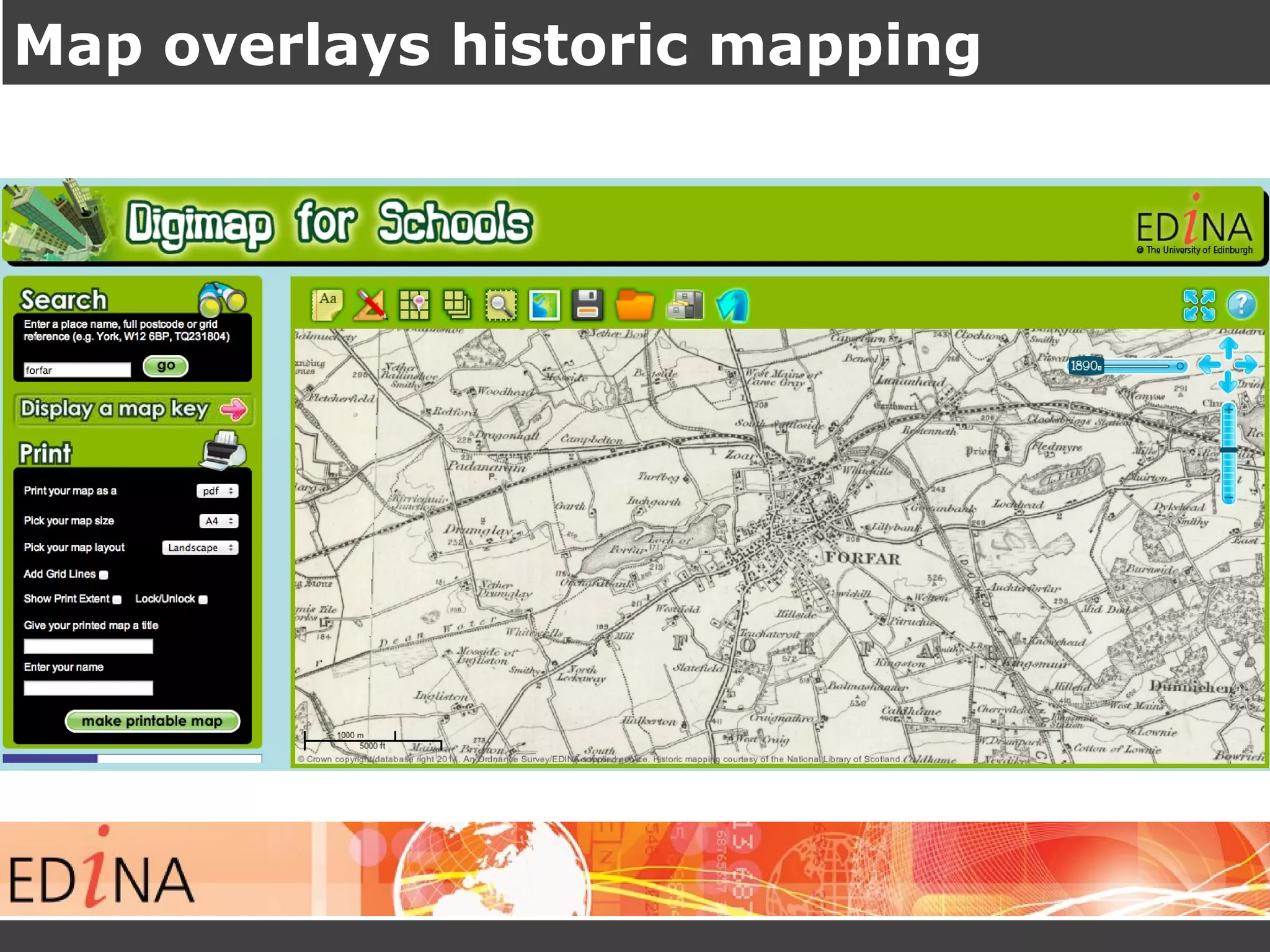Click the printed map title field

coord(88,647)
